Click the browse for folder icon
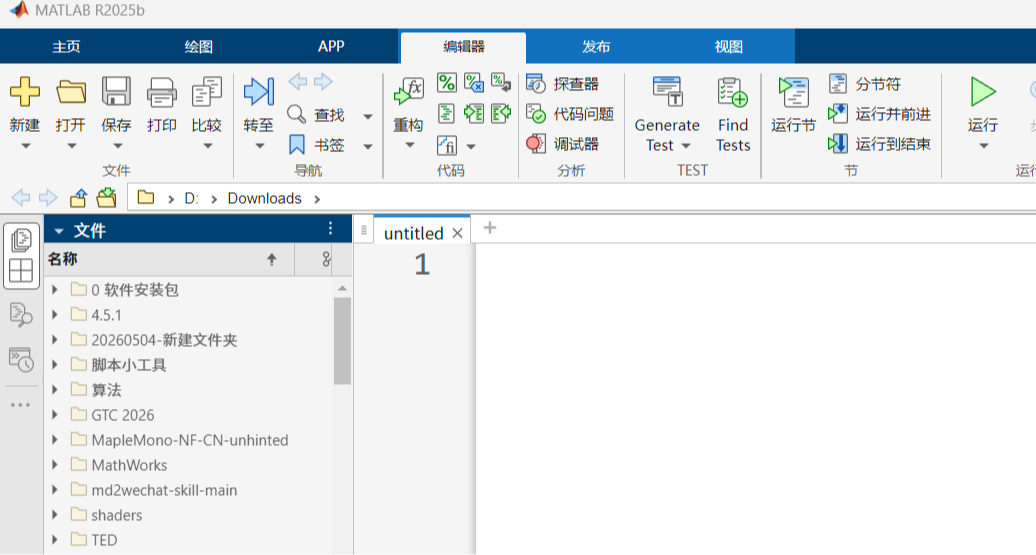 pos(106,198)
